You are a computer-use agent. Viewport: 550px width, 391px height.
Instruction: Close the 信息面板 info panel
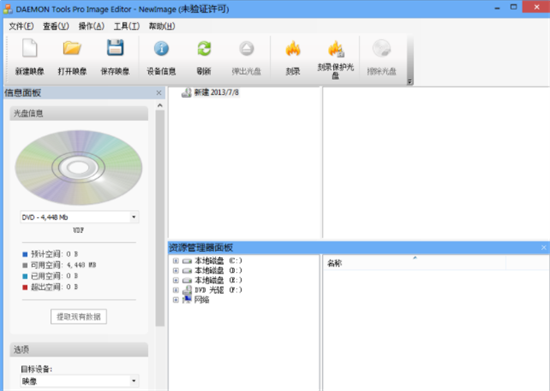pos(159,93)
